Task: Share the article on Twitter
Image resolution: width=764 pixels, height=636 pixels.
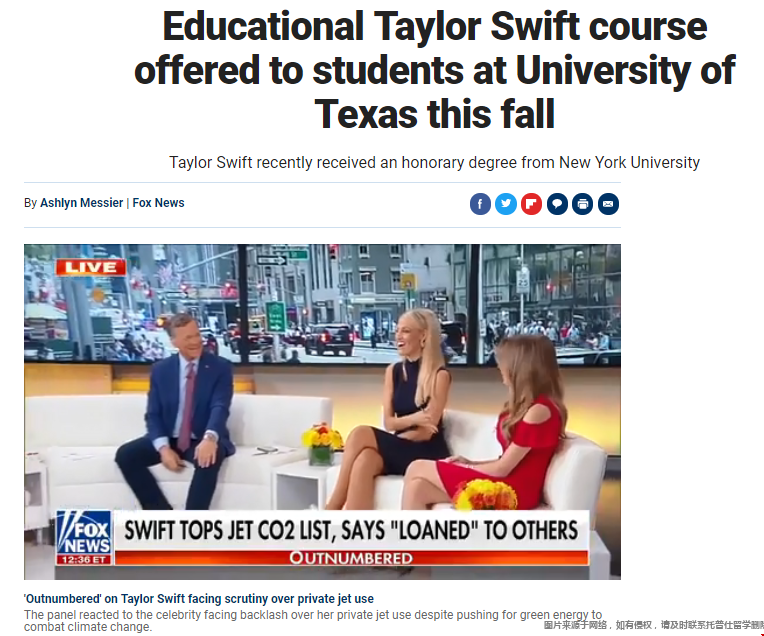Action: click(x=506, y=204)
